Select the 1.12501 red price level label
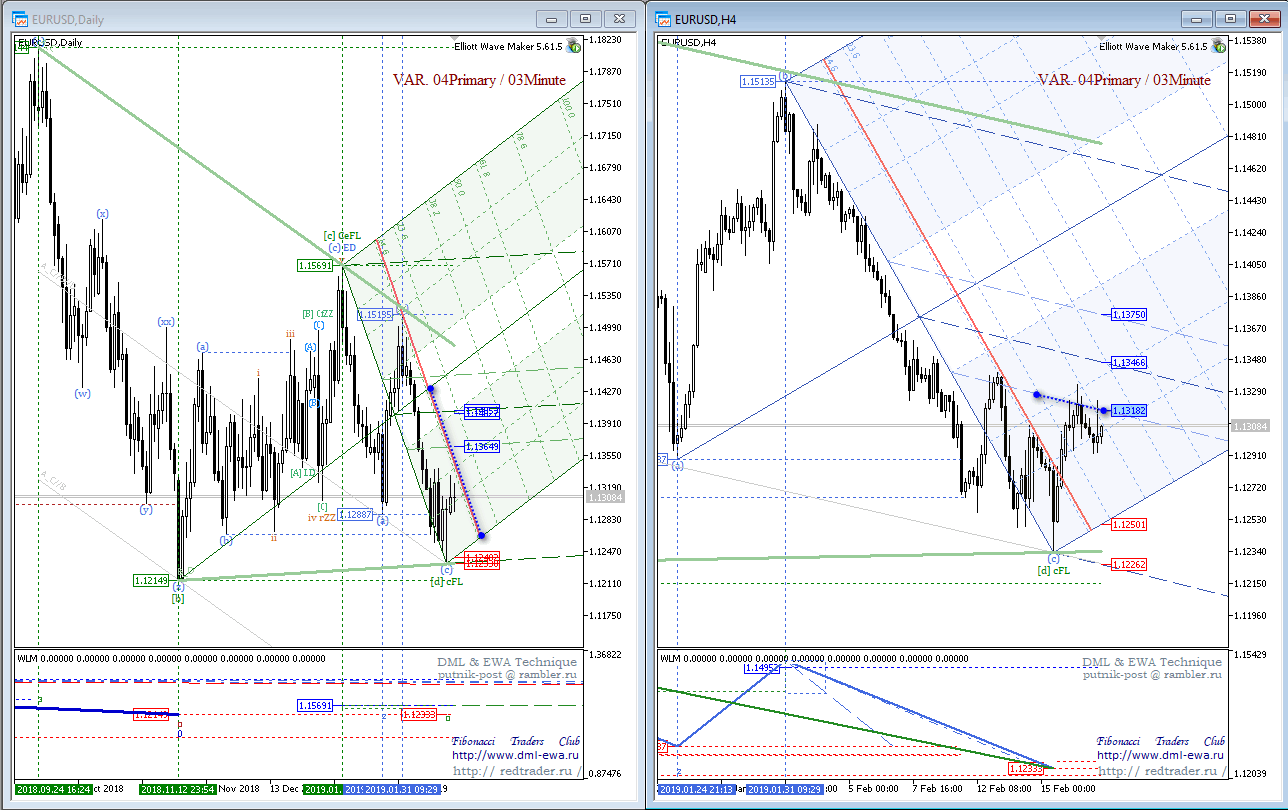The image size is (1288, 810). [x=1128, y=524]
